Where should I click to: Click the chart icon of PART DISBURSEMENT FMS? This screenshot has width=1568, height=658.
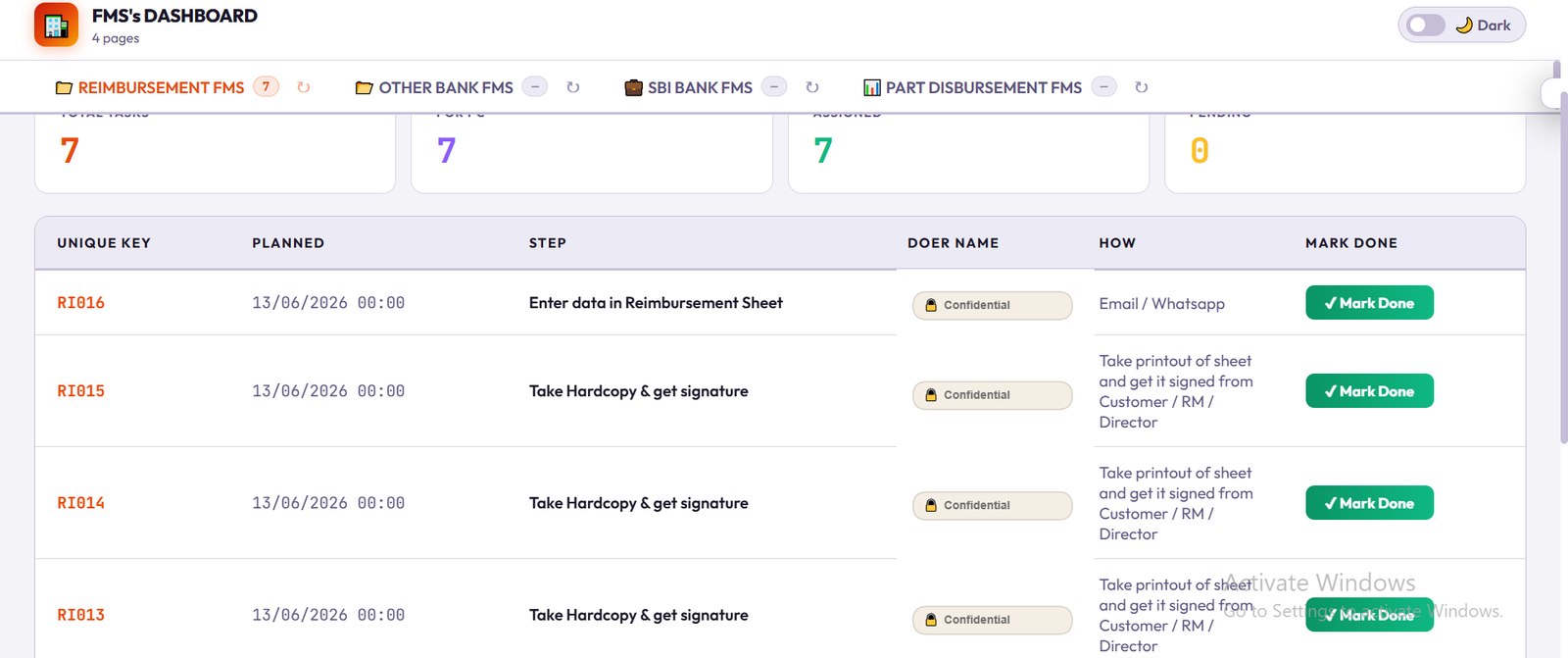tap(872, 87)
